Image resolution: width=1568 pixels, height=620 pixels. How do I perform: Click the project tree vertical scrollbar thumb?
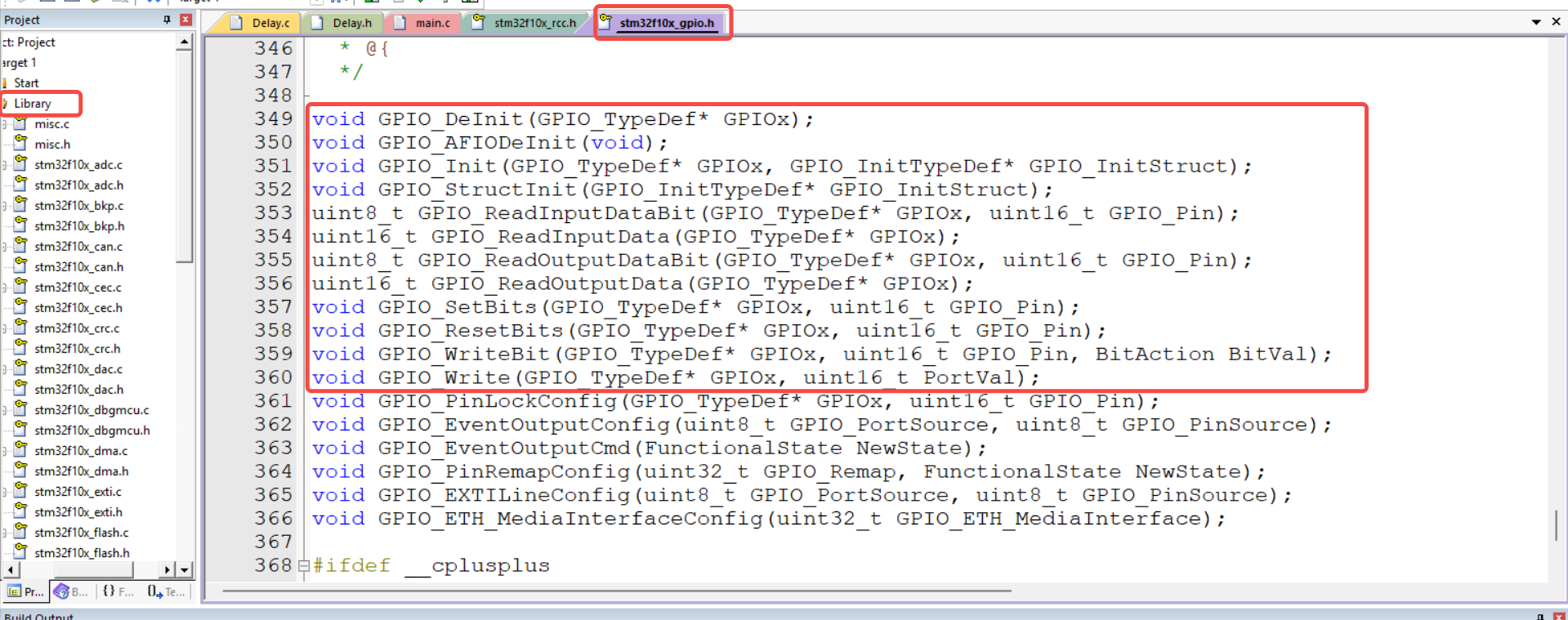(185, 155)
